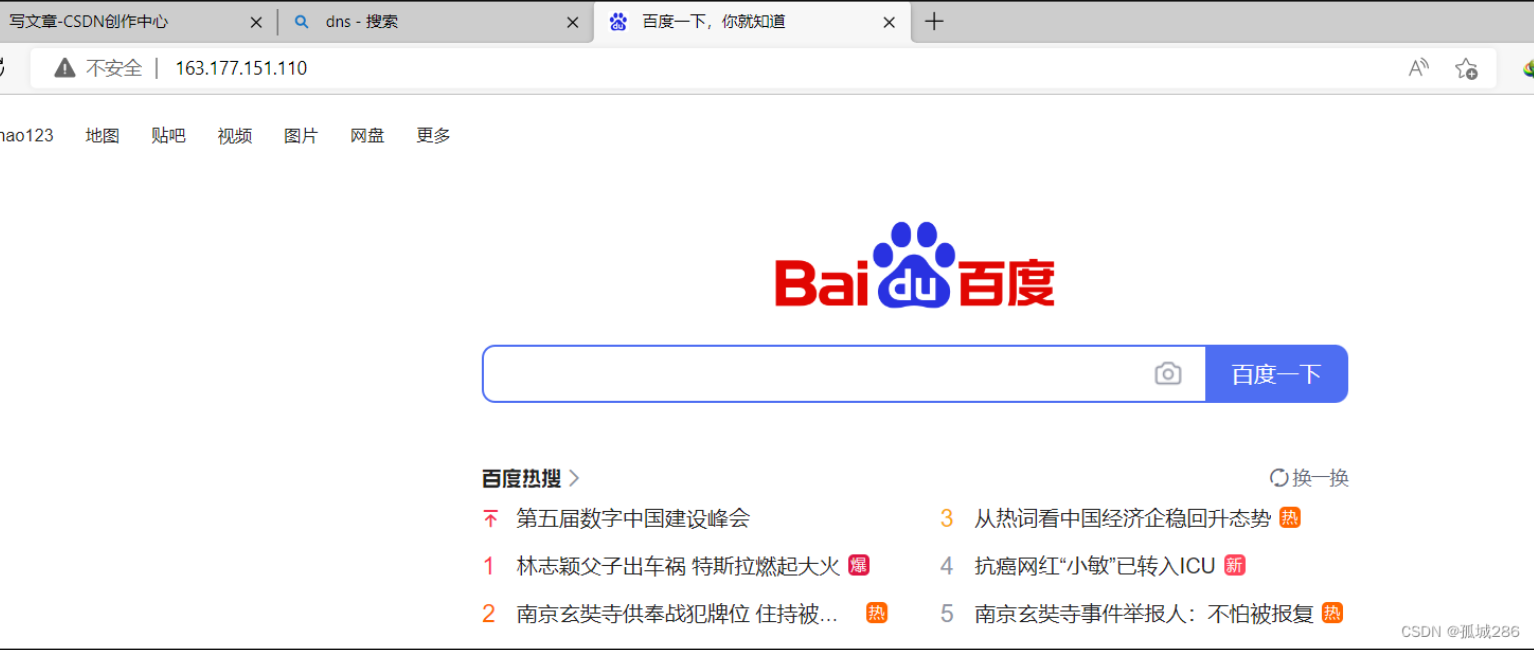The image size is (1534, 650).
Task: Open 林志颖父子出车祸 特斯拉燃起大火 headline
Action: click(x=678, y=566)
